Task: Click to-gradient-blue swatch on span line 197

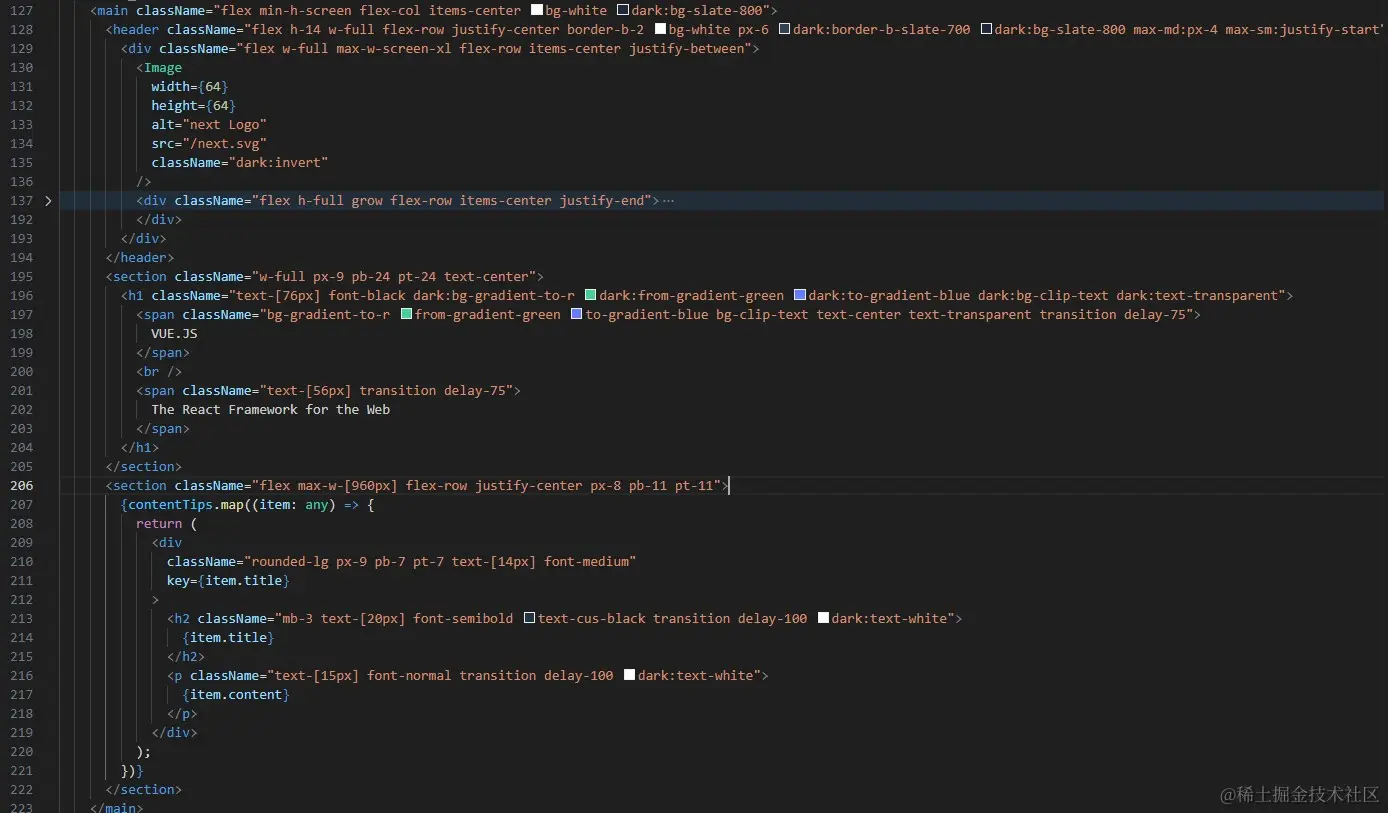Action: coord(576,315)
